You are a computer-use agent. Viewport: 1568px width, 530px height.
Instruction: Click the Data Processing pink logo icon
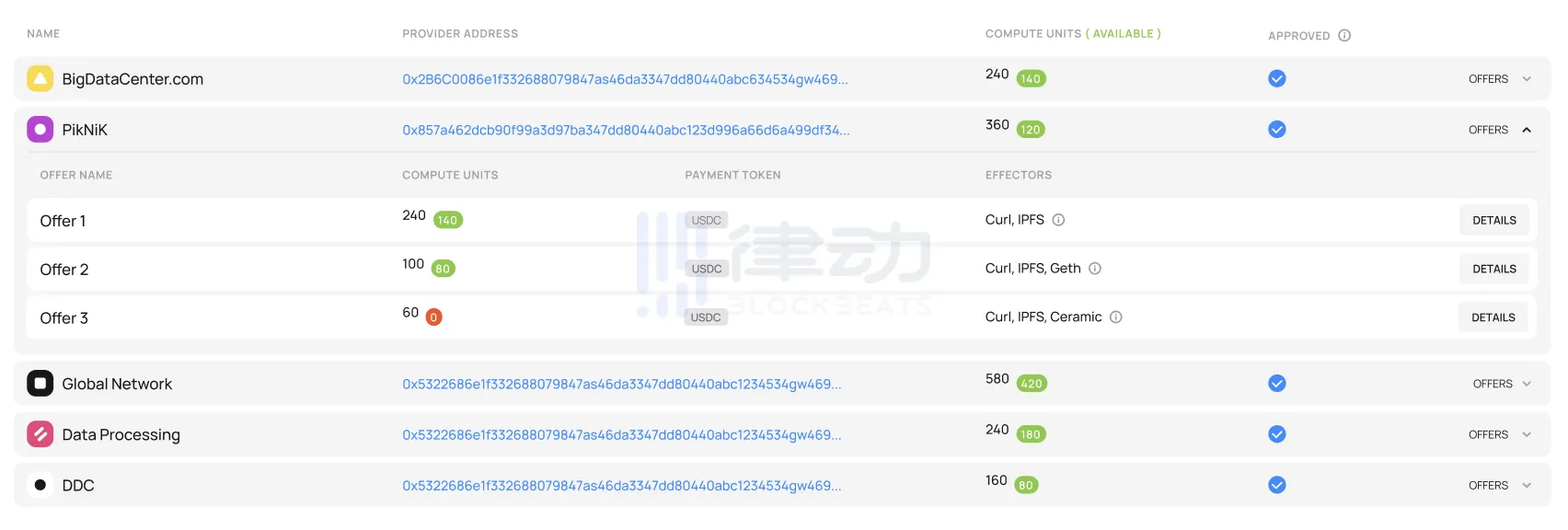pos(40,434)
